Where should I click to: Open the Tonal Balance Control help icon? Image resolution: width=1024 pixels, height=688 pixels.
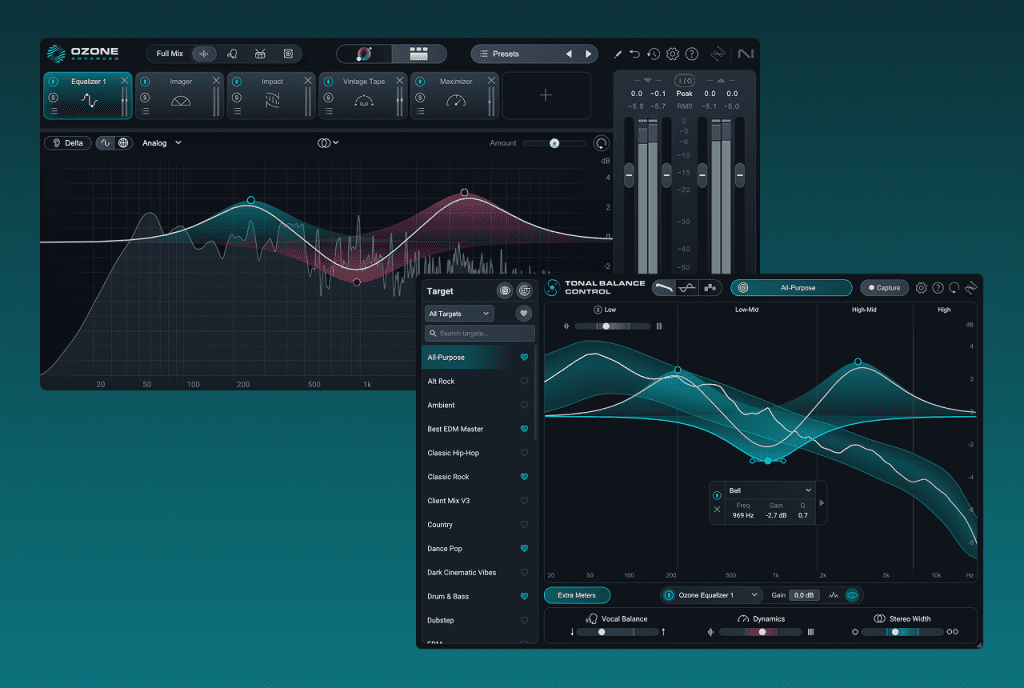click(937, 288)
